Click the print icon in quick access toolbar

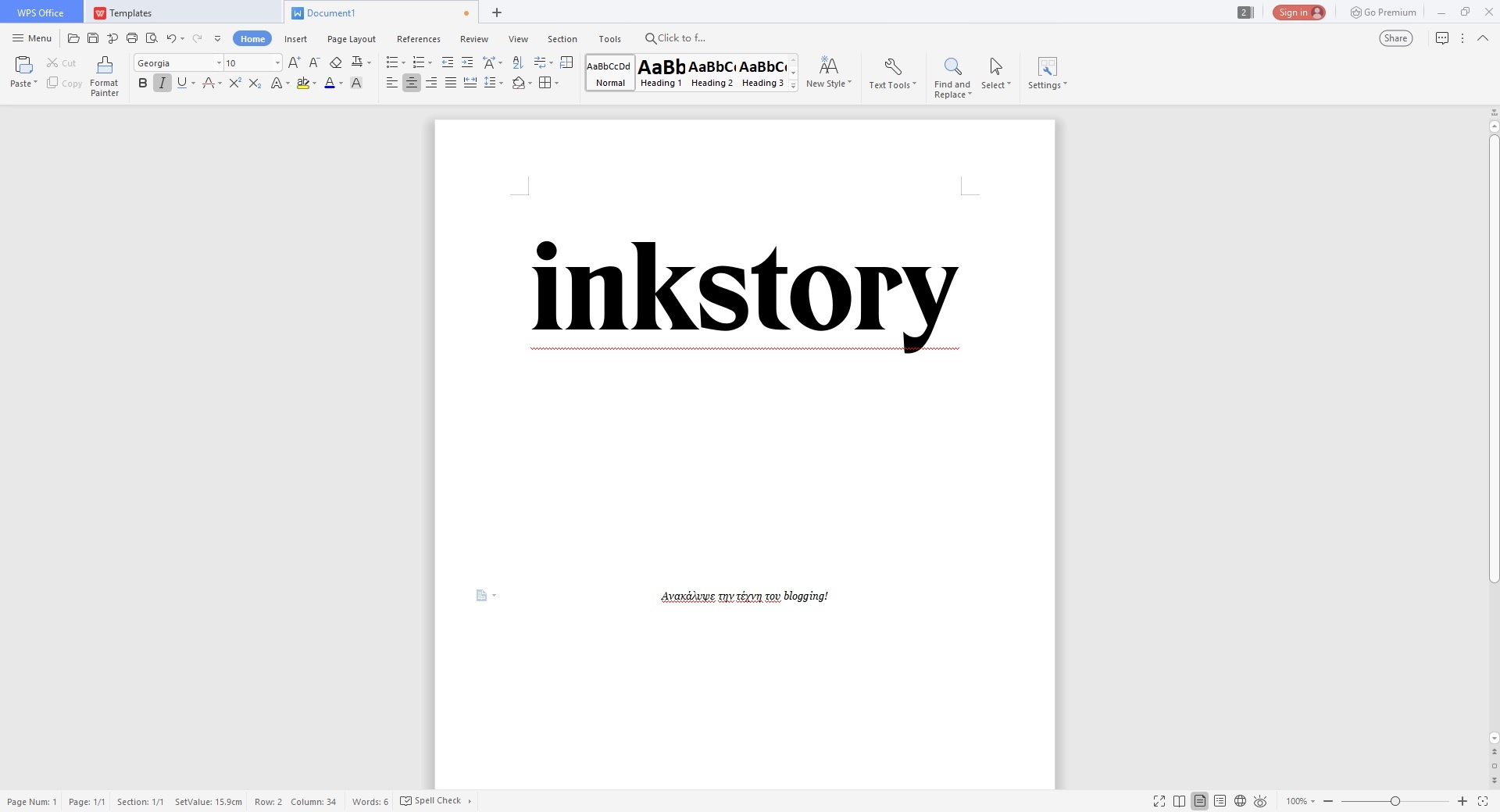[132, 38]
